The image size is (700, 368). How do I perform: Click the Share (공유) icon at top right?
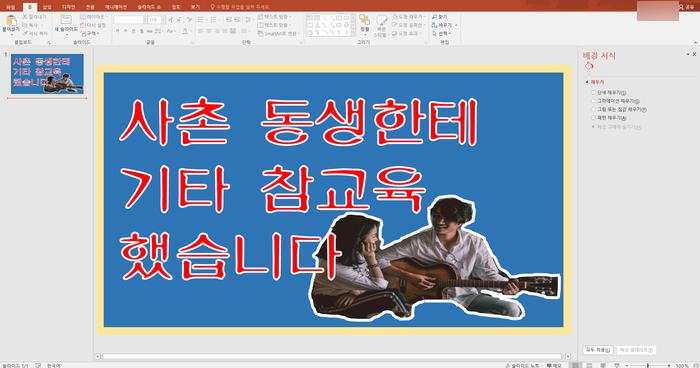coord(681,7)
